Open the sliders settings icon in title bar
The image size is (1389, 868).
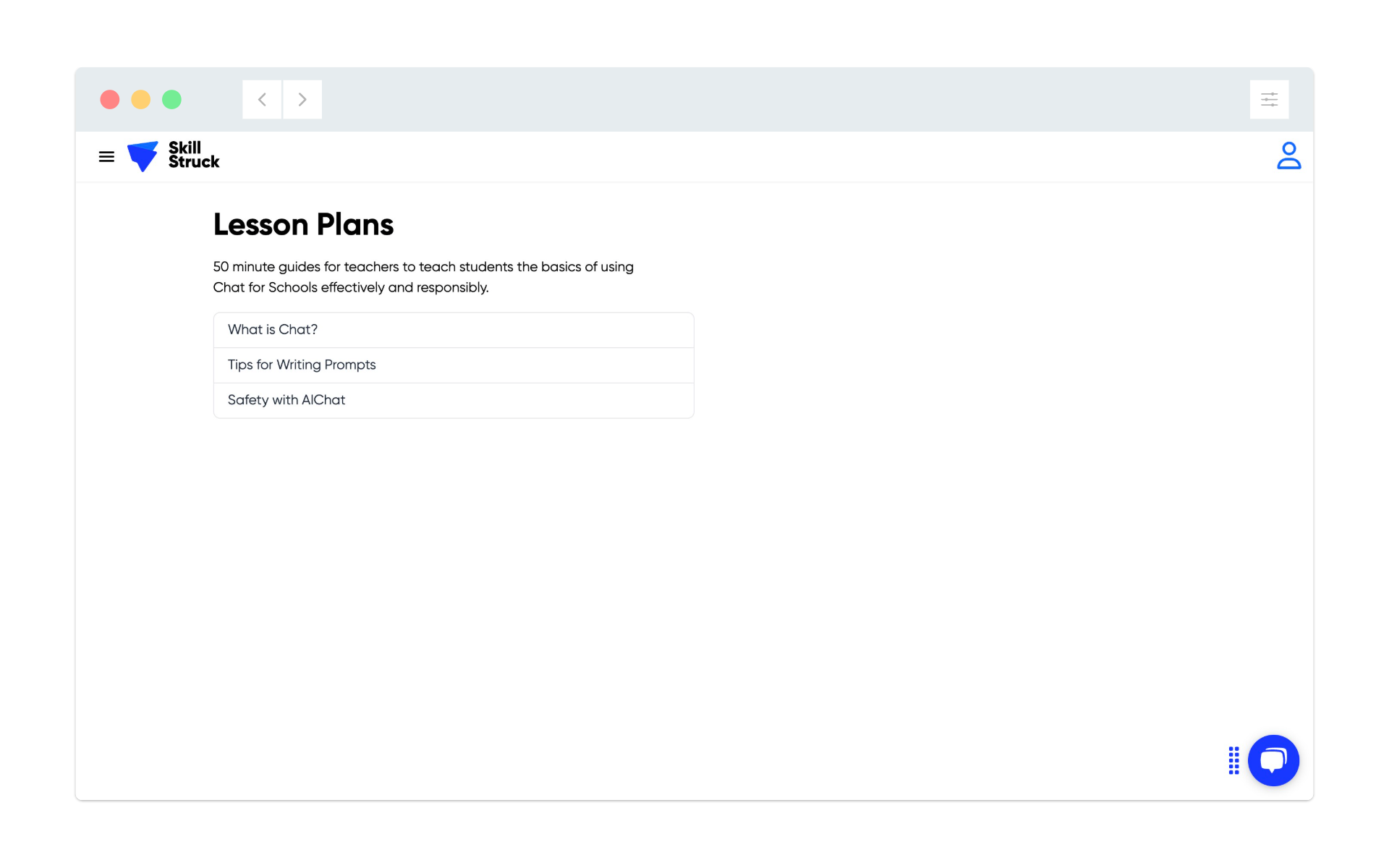pyautogui.click(x=1269, y=99)
